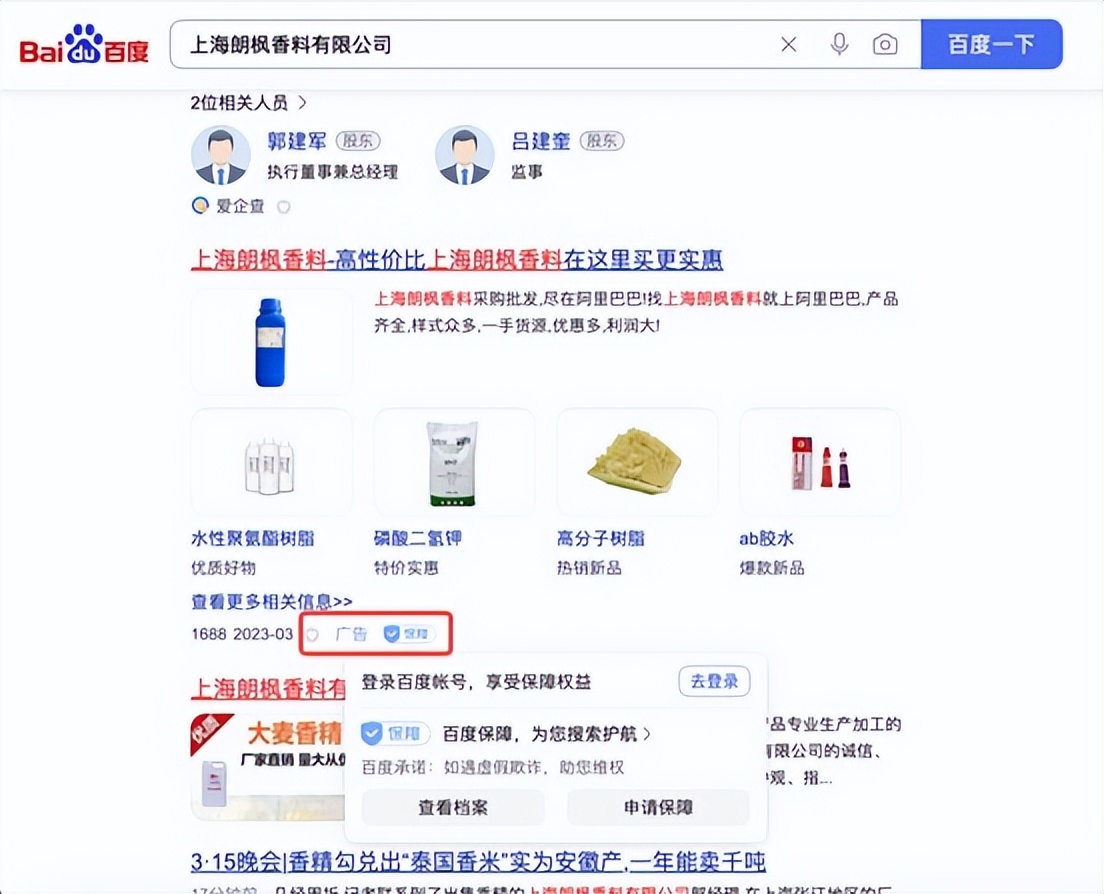The height and width of the screenshot is (894, 1104).
Task: Click the small shield icon beside 爱企查
Action: (284, 207)
